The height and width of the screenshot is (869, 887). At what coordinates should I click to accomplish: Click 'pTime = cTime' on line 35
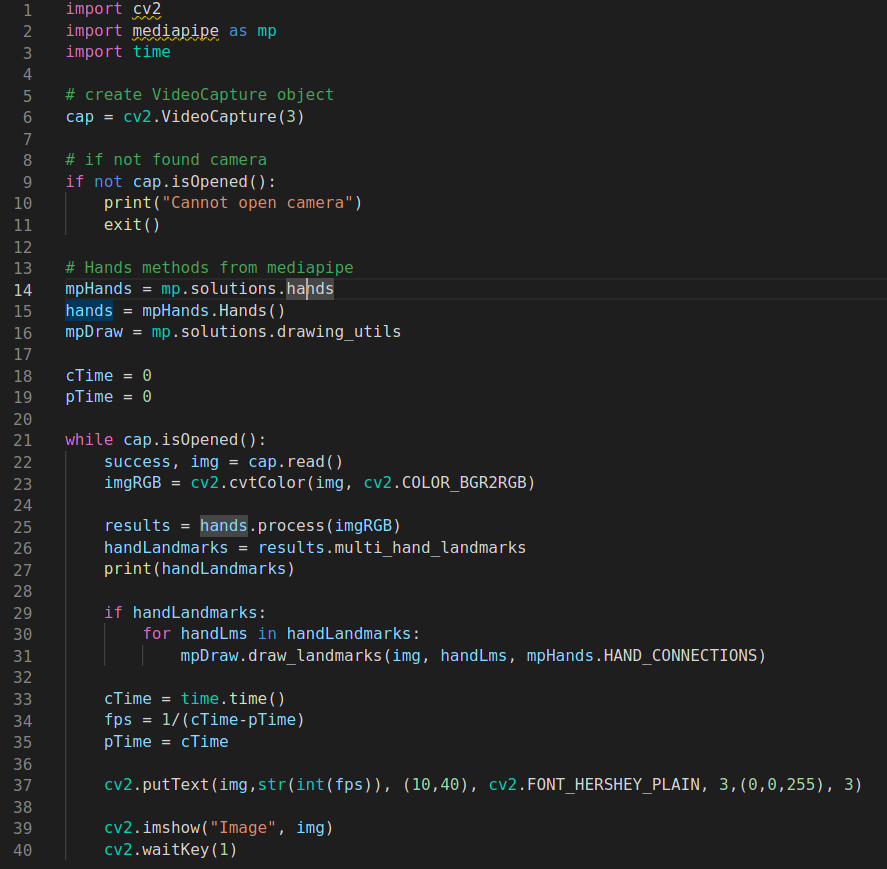point(166,742)
